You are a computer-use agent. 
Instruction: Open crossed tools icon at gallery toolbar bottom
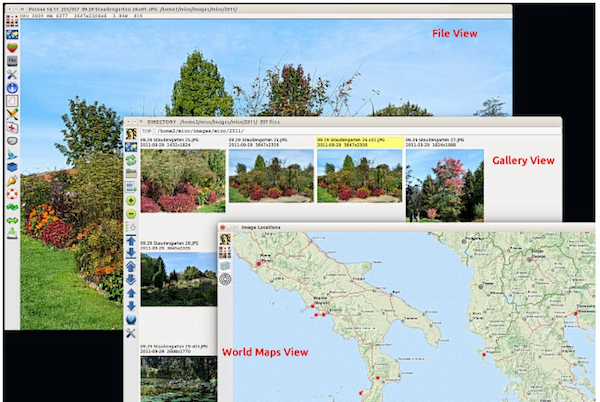131,333
